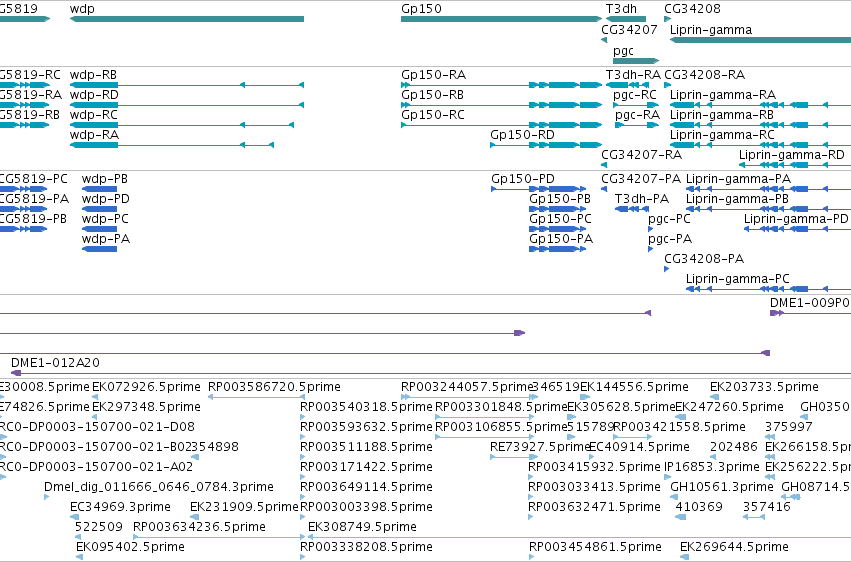Select protein Liprin-gamma-PA
851x562 pixels.
click(769, 189)
